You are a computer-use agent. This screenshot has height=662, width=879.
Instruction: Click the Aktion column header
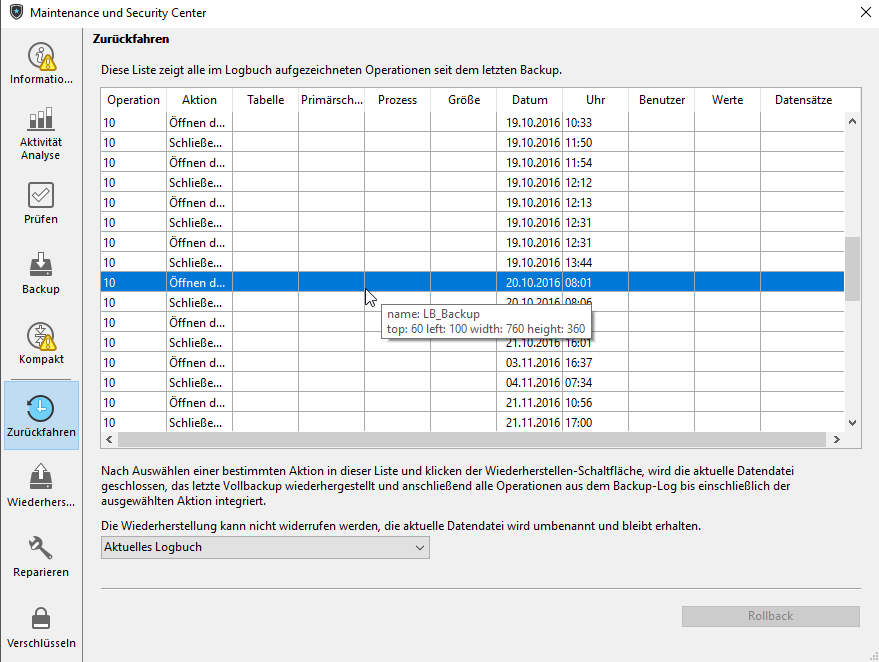point(199,100)
